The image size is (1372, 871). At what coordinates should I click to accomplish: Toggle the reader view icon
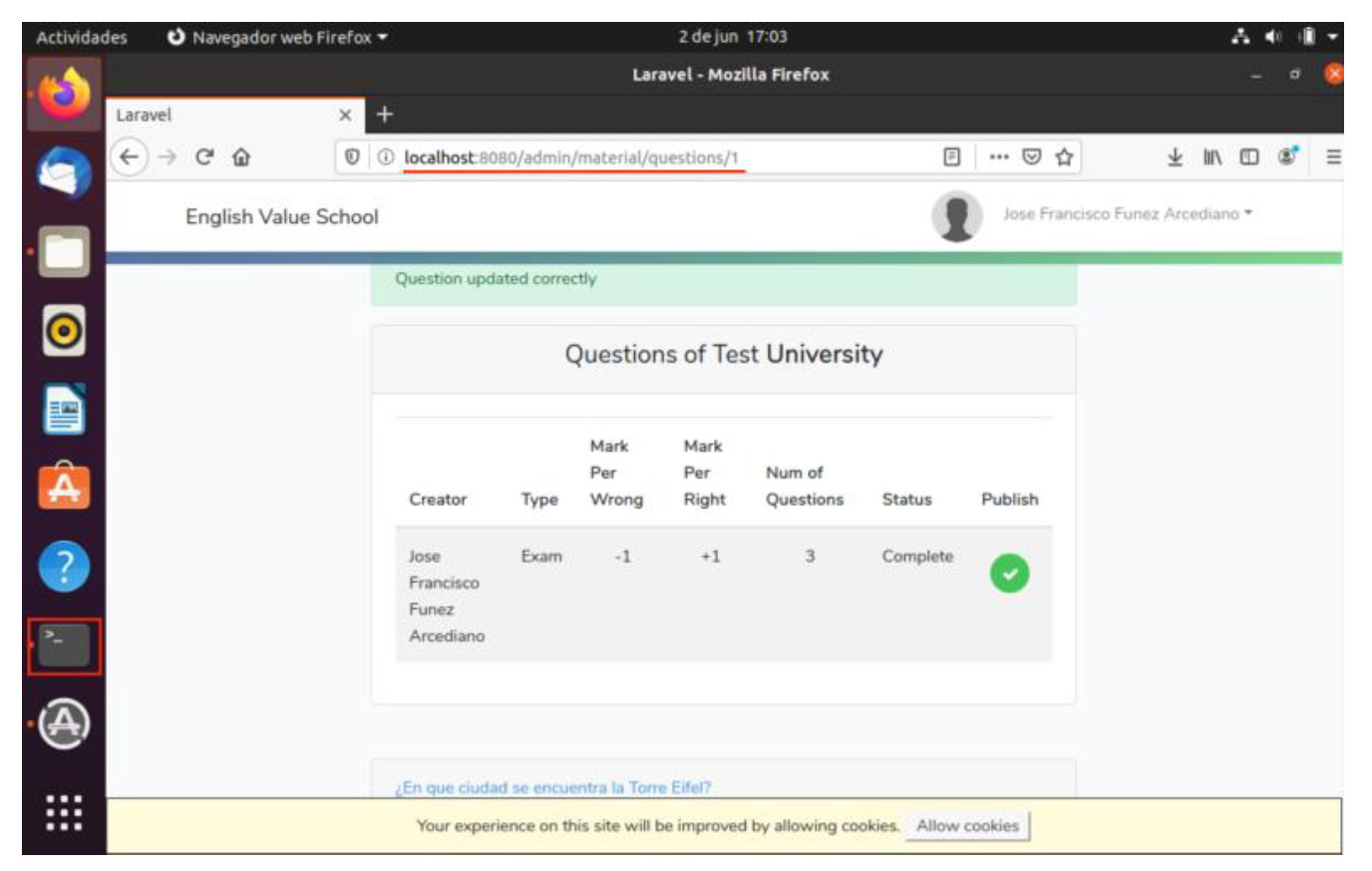[x=951, y=157]
